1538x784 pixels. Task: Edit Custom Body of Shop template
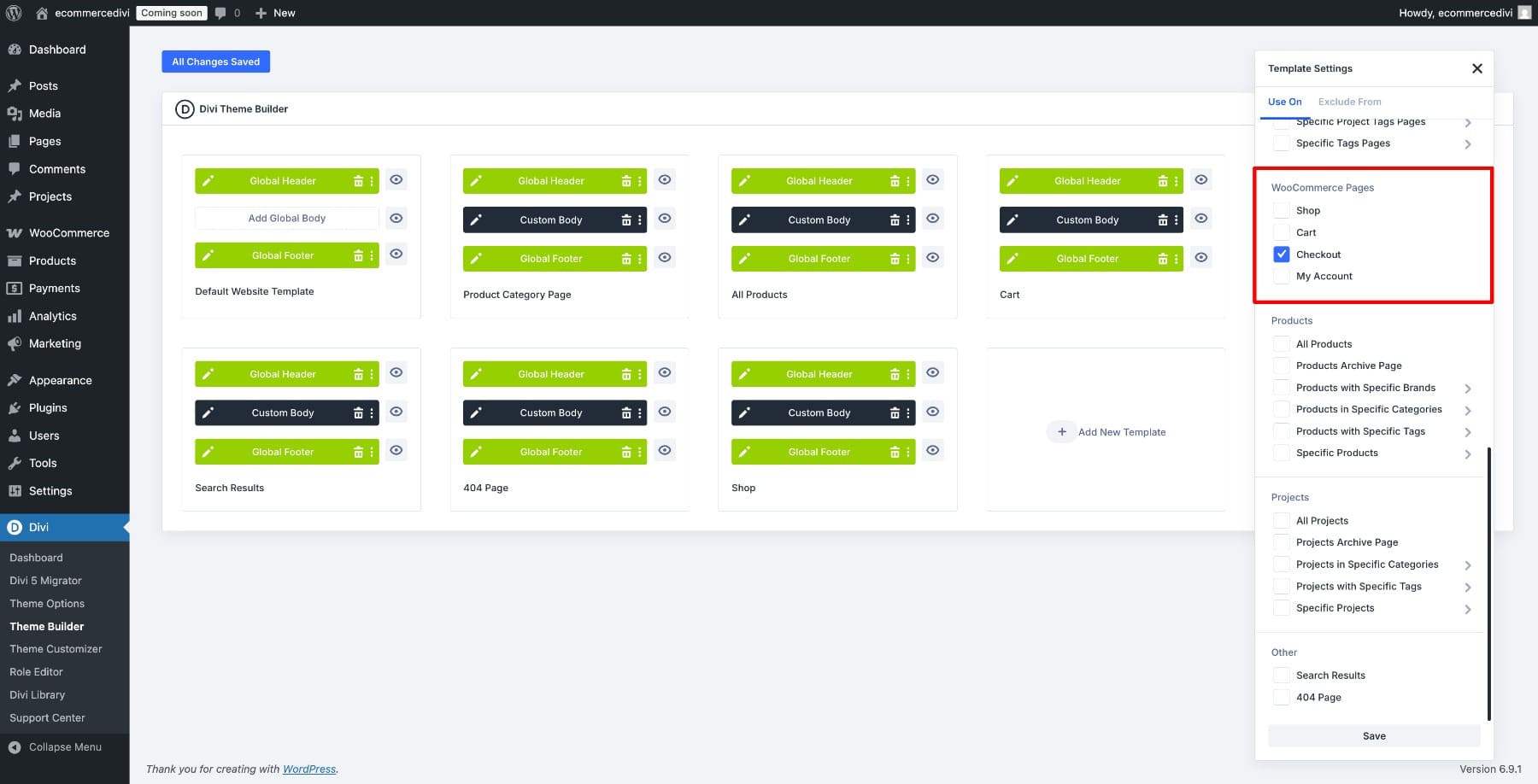[744, 413]
